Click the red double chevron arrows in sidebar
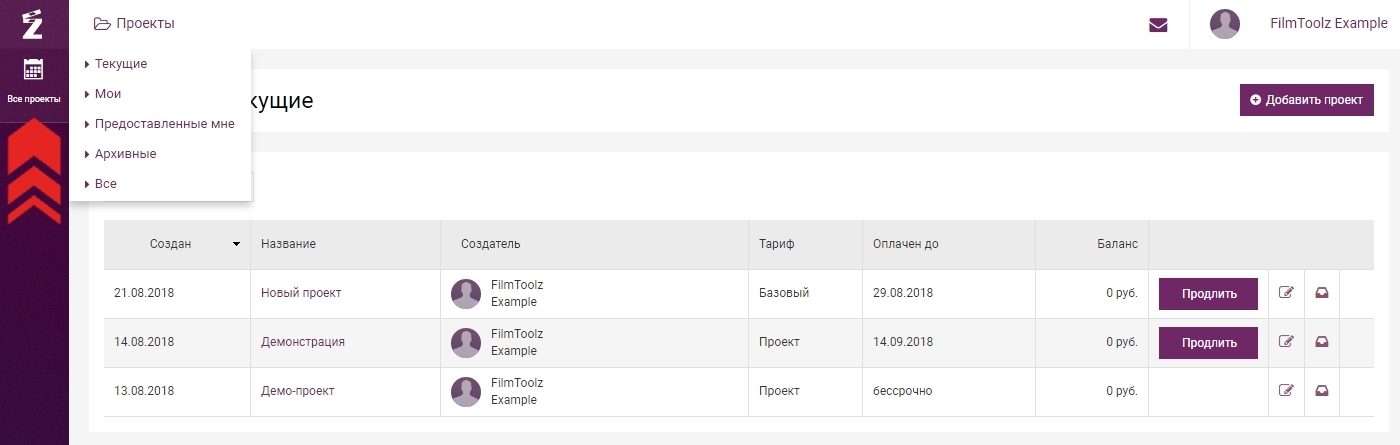The image size is (1400, 445). point(34,171)
